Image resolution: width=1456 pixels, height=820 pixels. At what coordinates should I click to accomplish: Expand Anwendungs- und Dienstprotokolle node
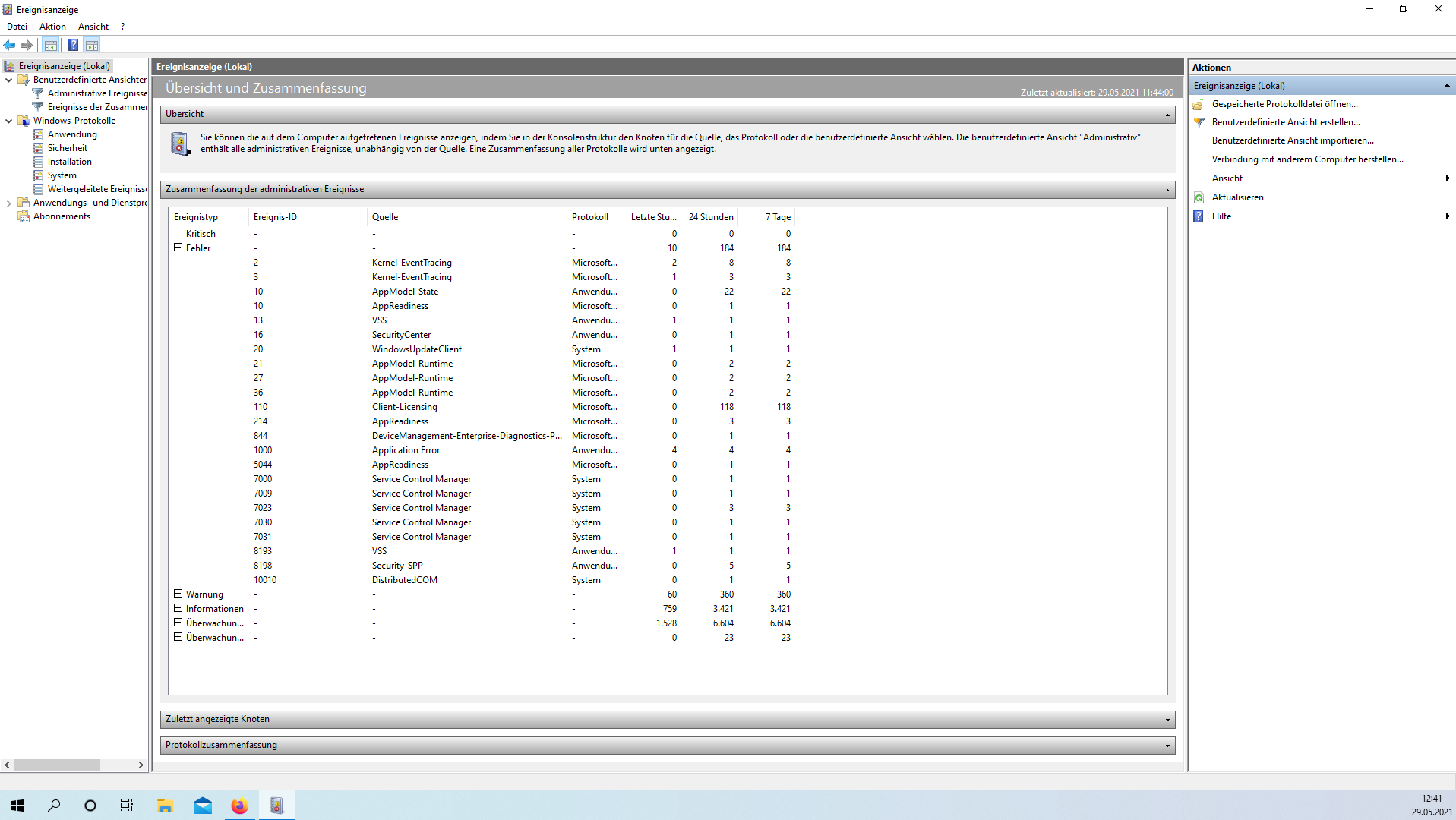click(8, 203)
